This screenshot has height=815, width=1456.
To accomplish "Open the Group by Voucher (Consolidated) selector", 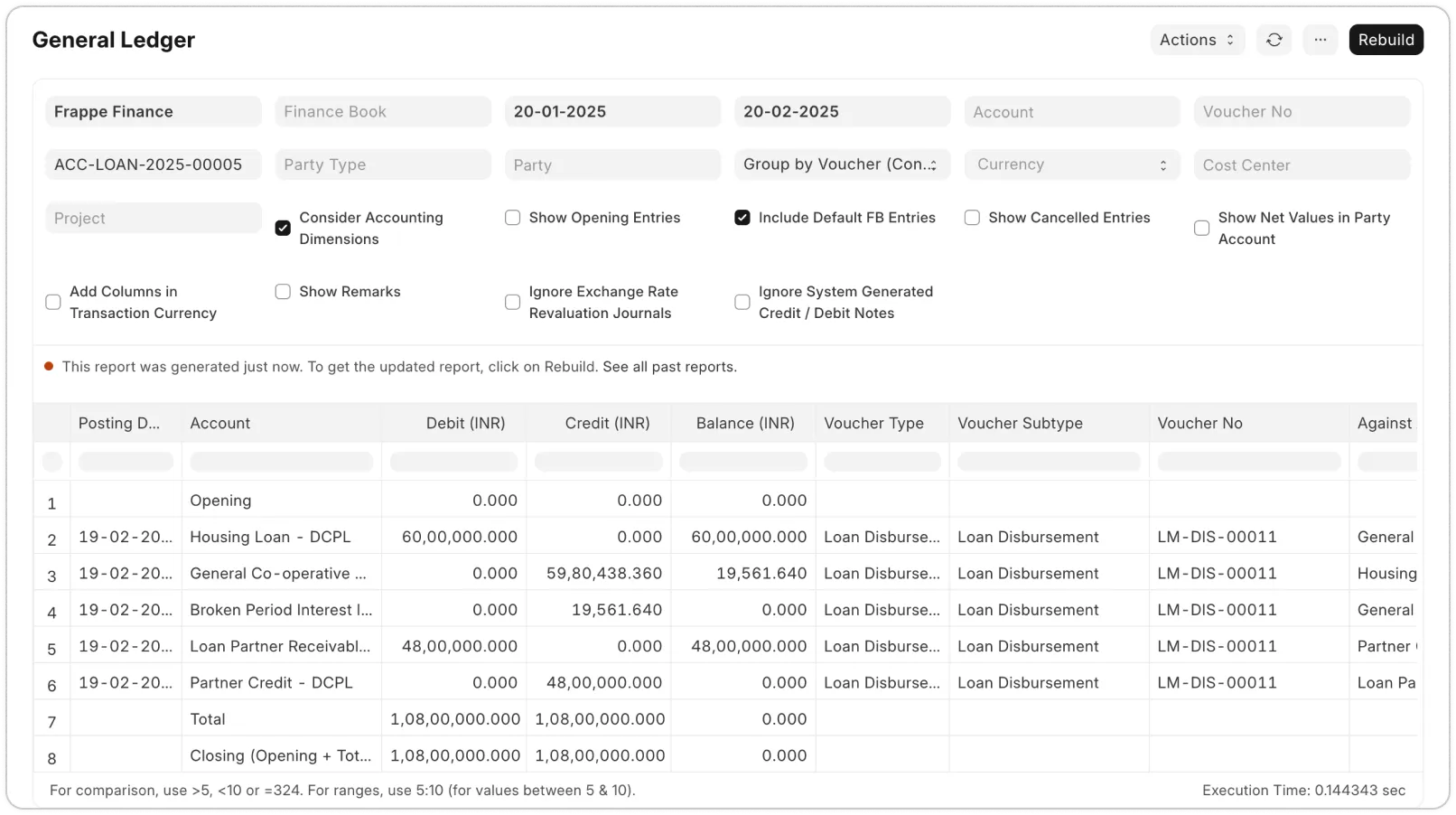I will pos(841,164).
